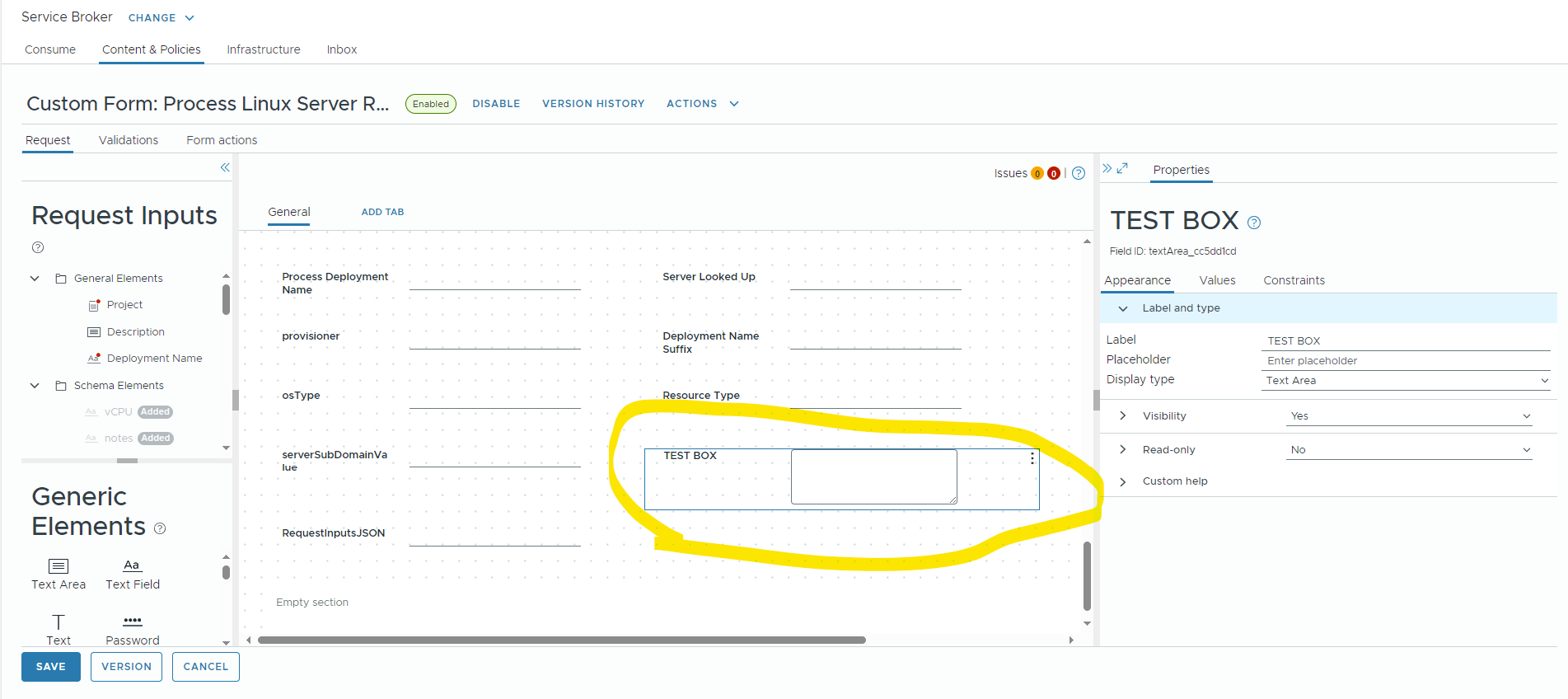Switch to the Consume tab

tap(50, 49)
